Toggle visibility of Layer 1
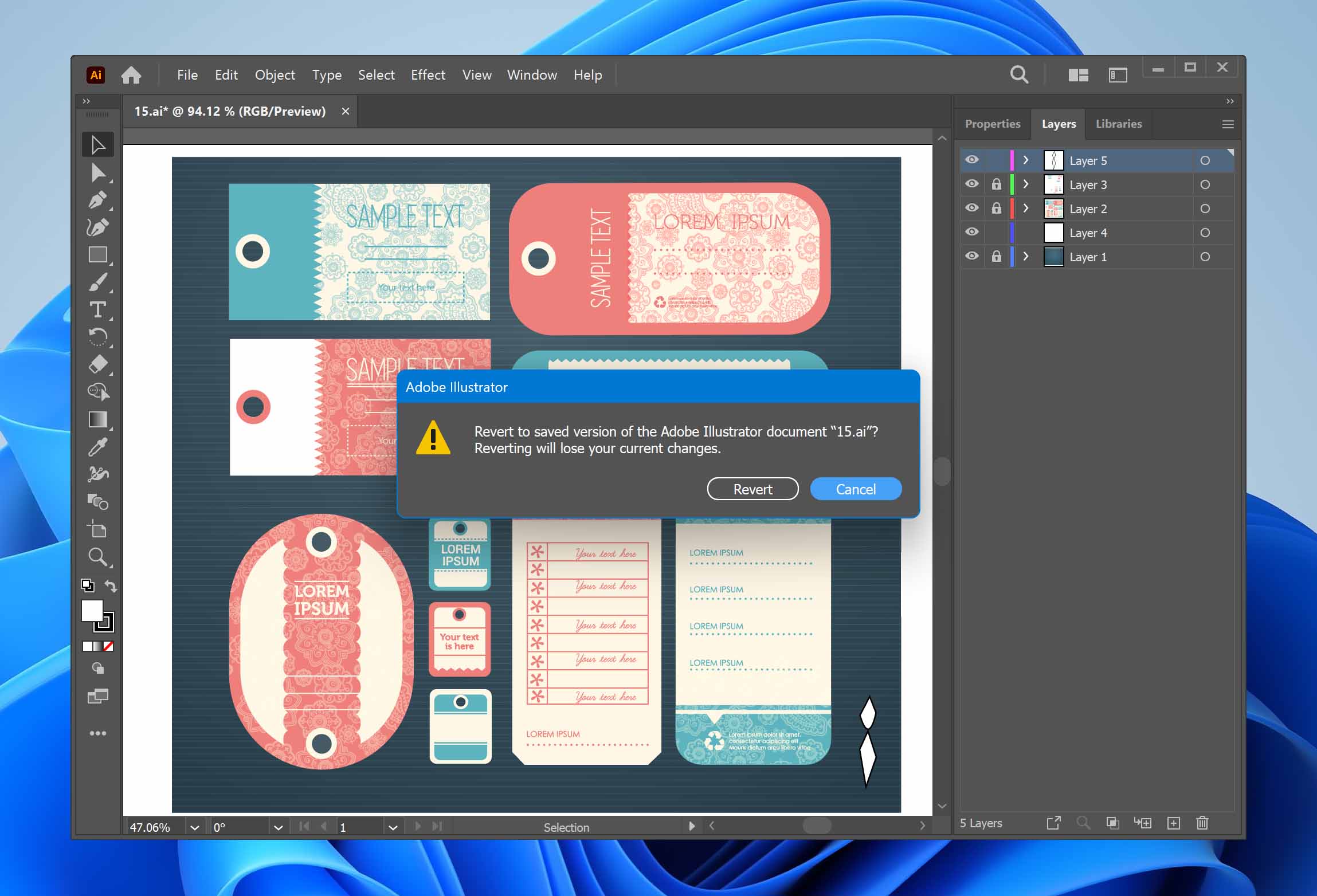Image resolution: width=1317 pixels, height=896 pixels. point(972,256)
